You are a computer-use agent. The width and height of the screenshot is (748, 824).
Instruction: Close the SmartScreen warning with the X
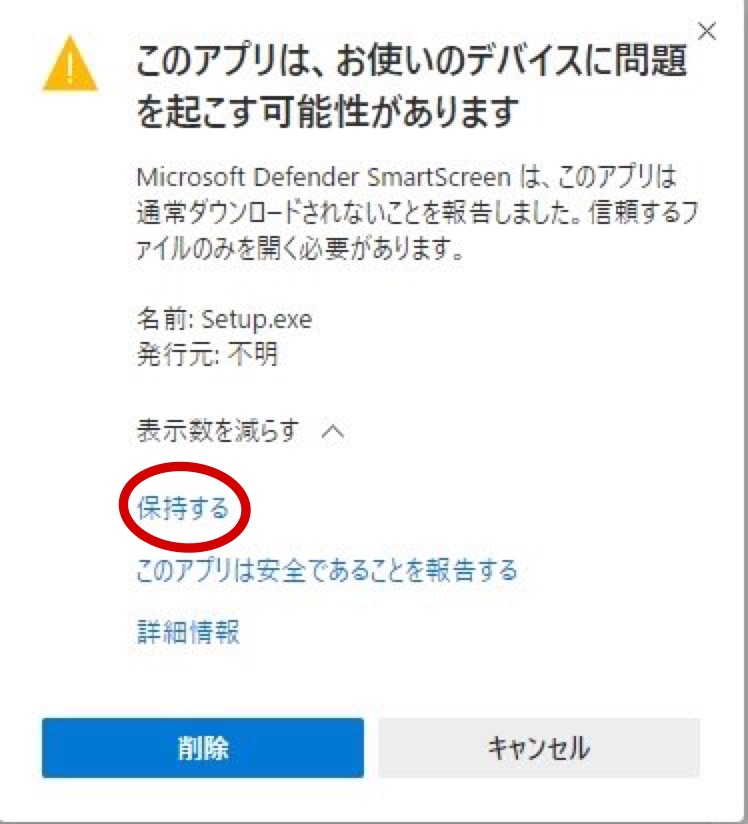click(x=707, y=31)
